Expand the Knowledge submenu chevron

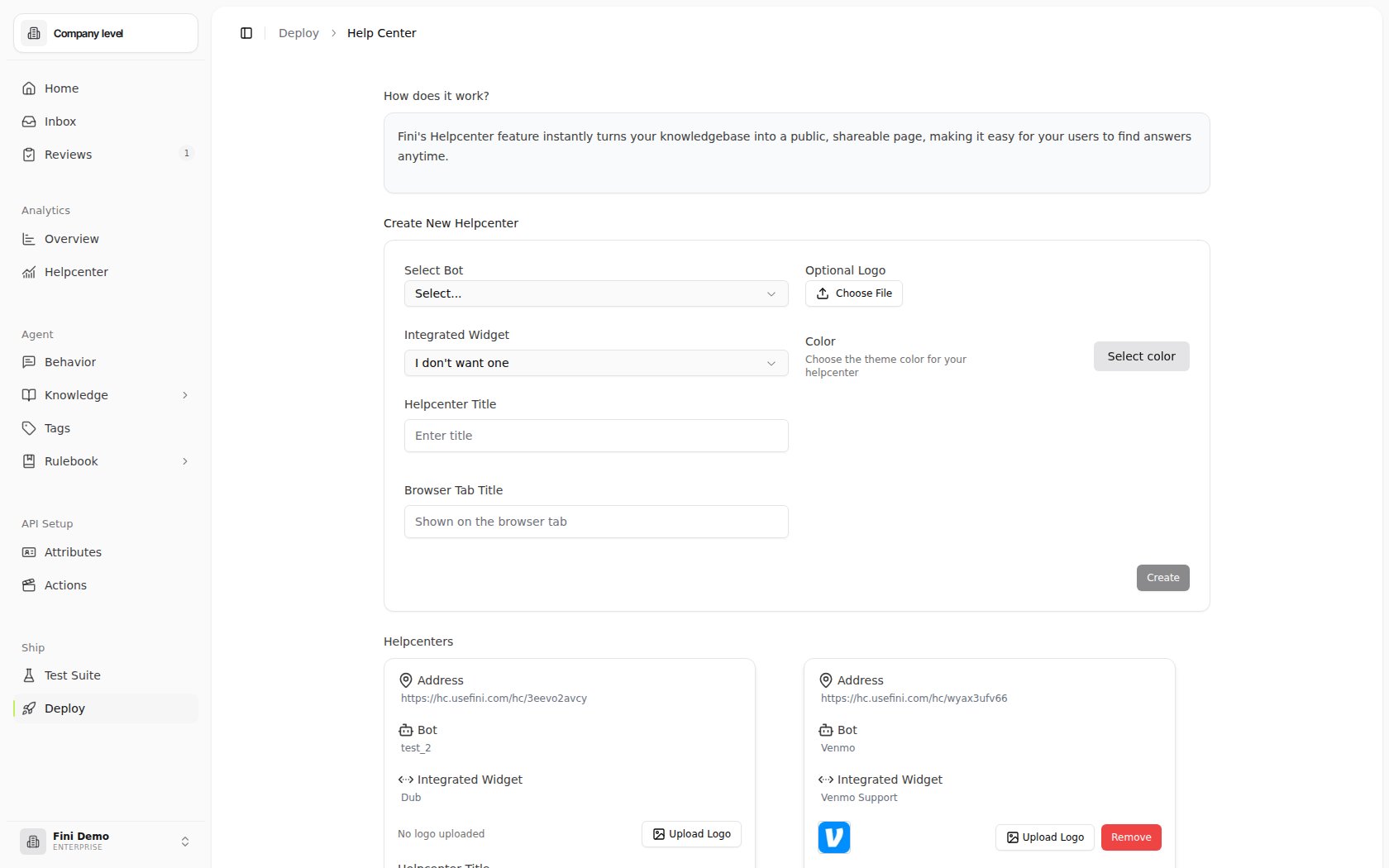pyautogui.click(x=185, y=395)
